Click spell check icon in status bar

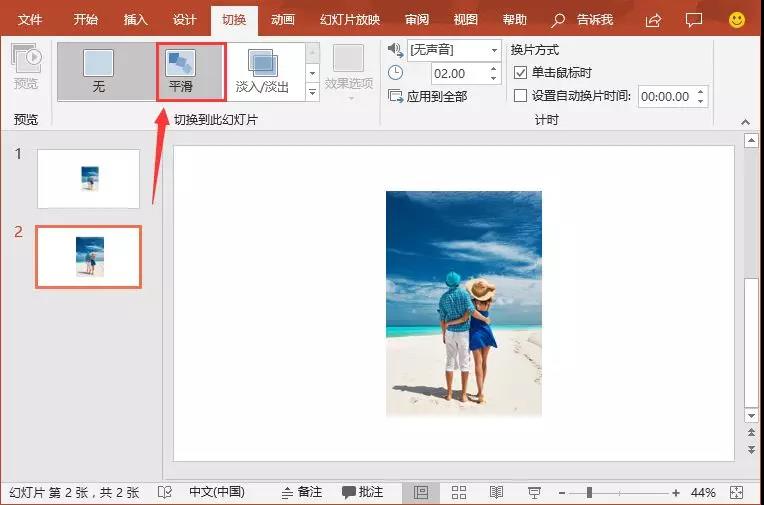165,492
